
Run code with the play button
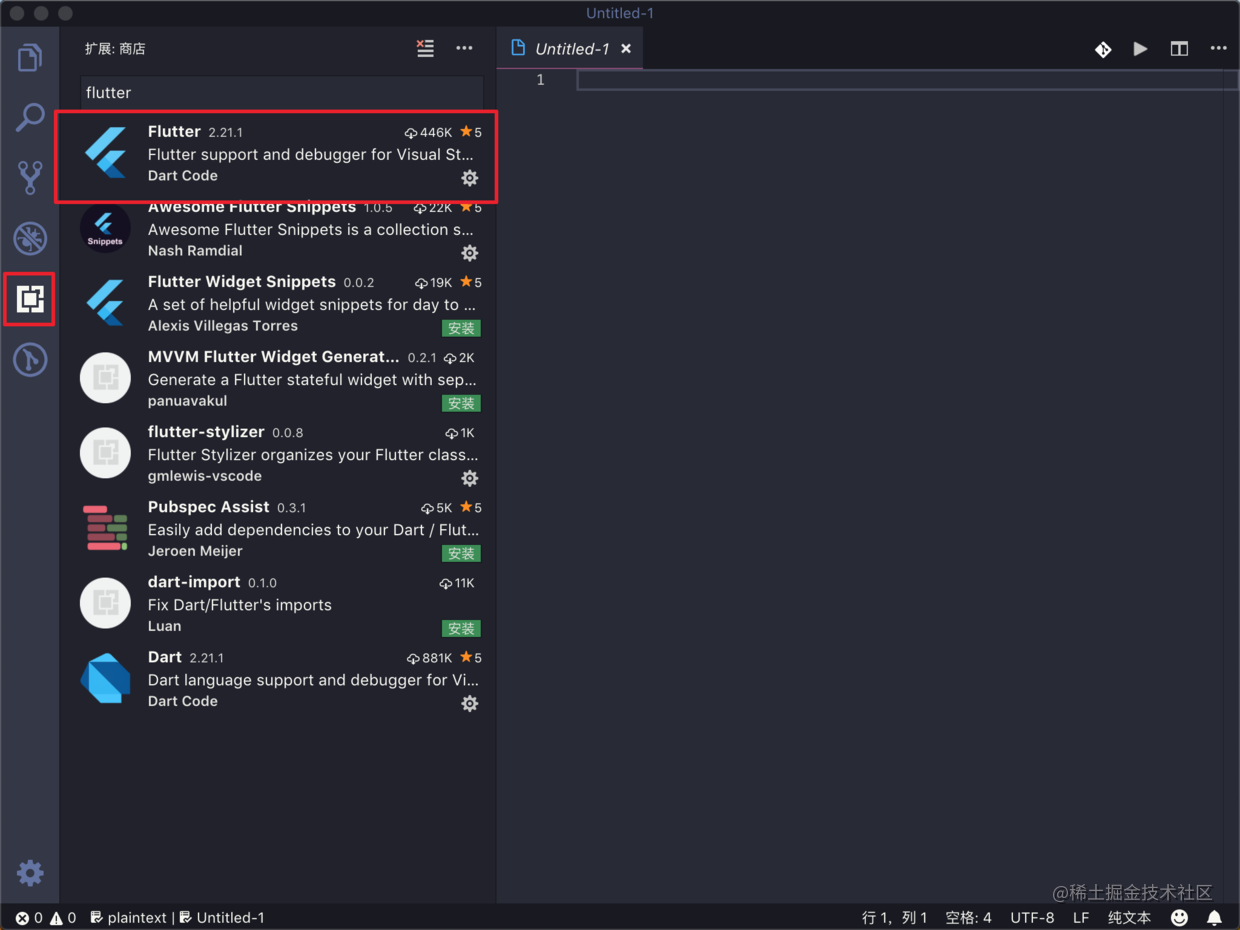1140,48
